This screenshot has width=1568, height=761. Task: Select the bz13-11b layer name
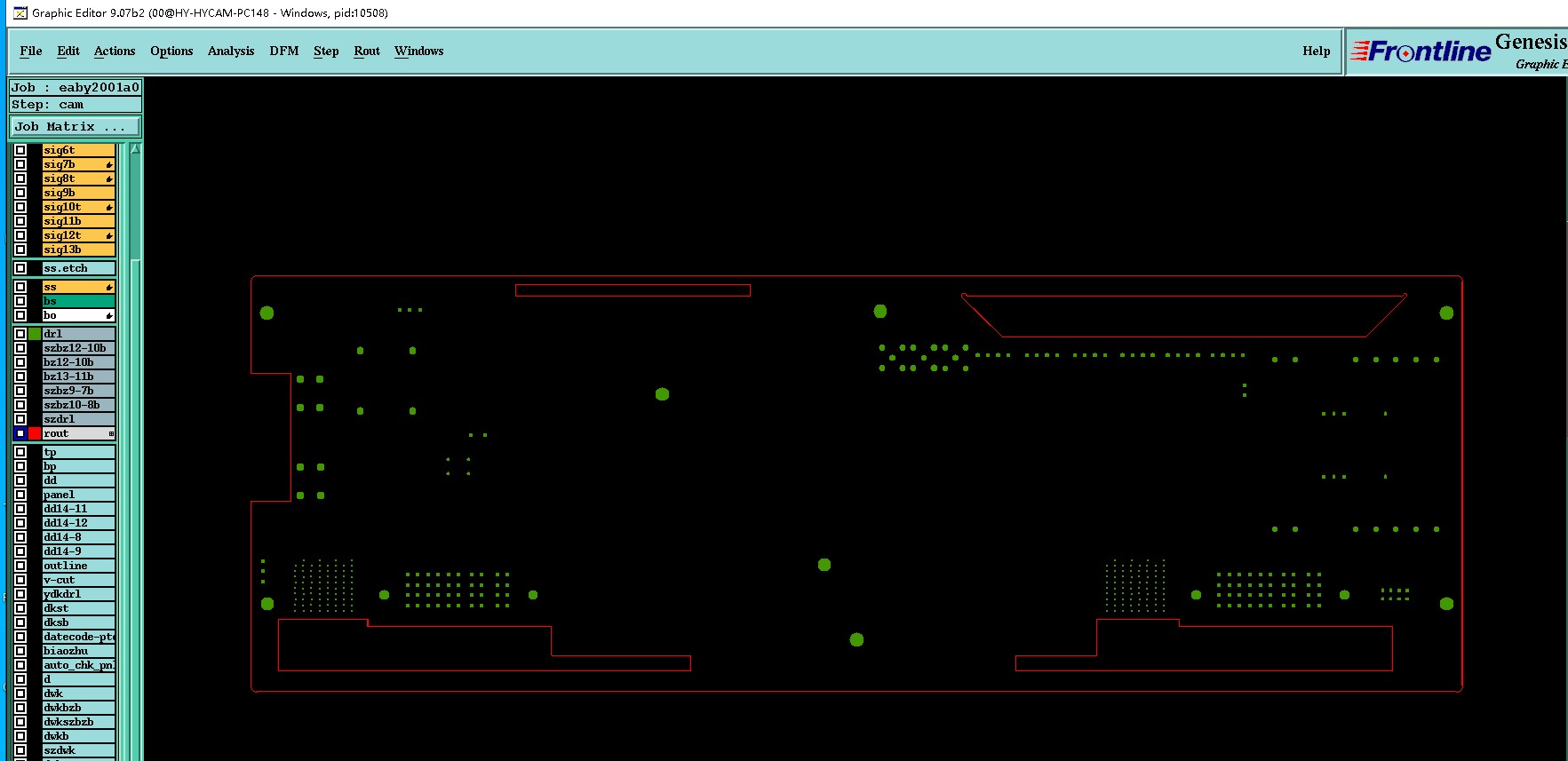coord(79,377)
